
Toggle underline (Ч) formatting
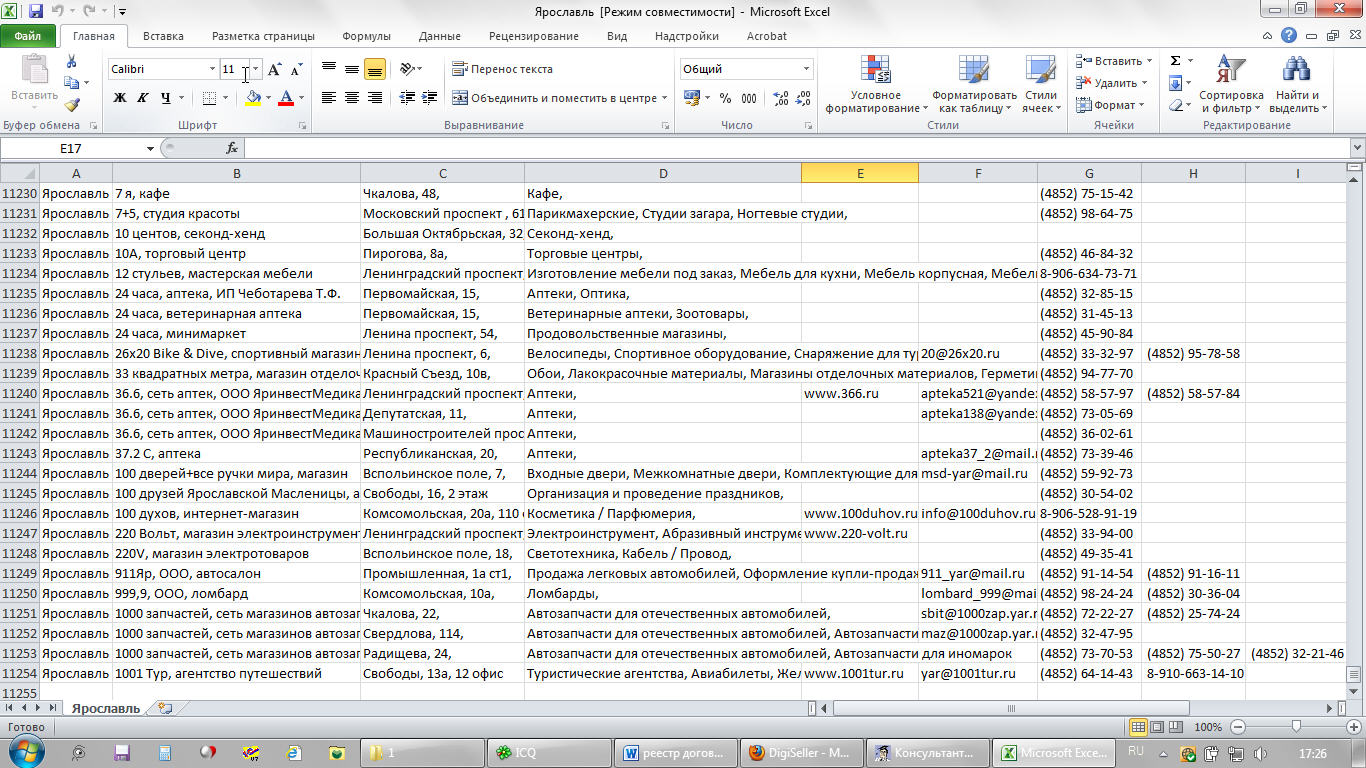tap(165, 98)
